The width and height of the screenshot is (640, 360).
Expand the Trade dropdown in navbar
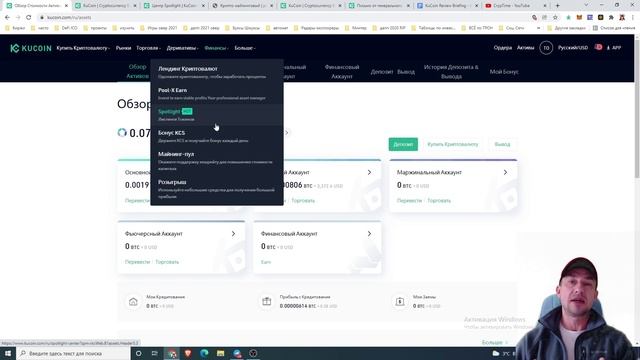(149, 48)
